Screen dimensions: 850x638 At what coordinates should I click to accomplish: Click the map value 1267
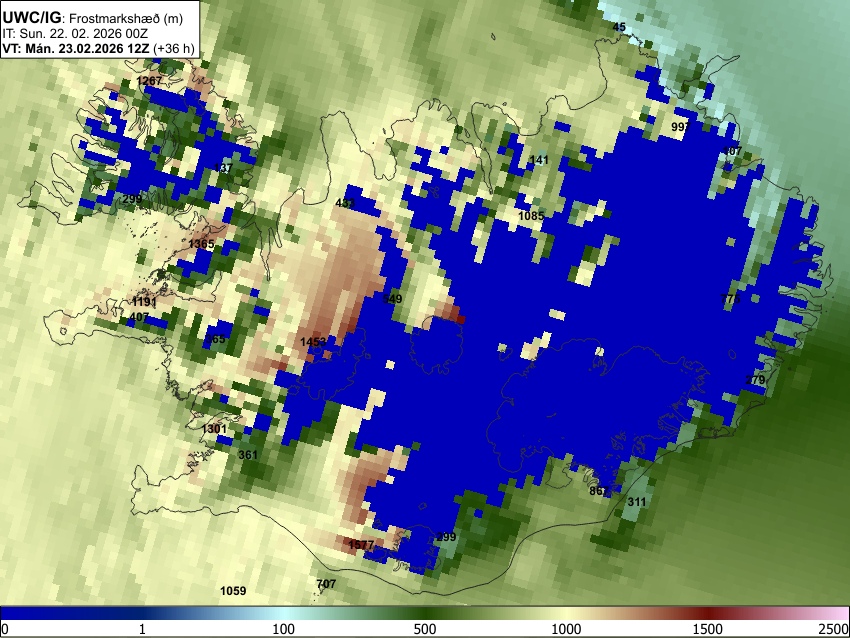tap(149, 81)
